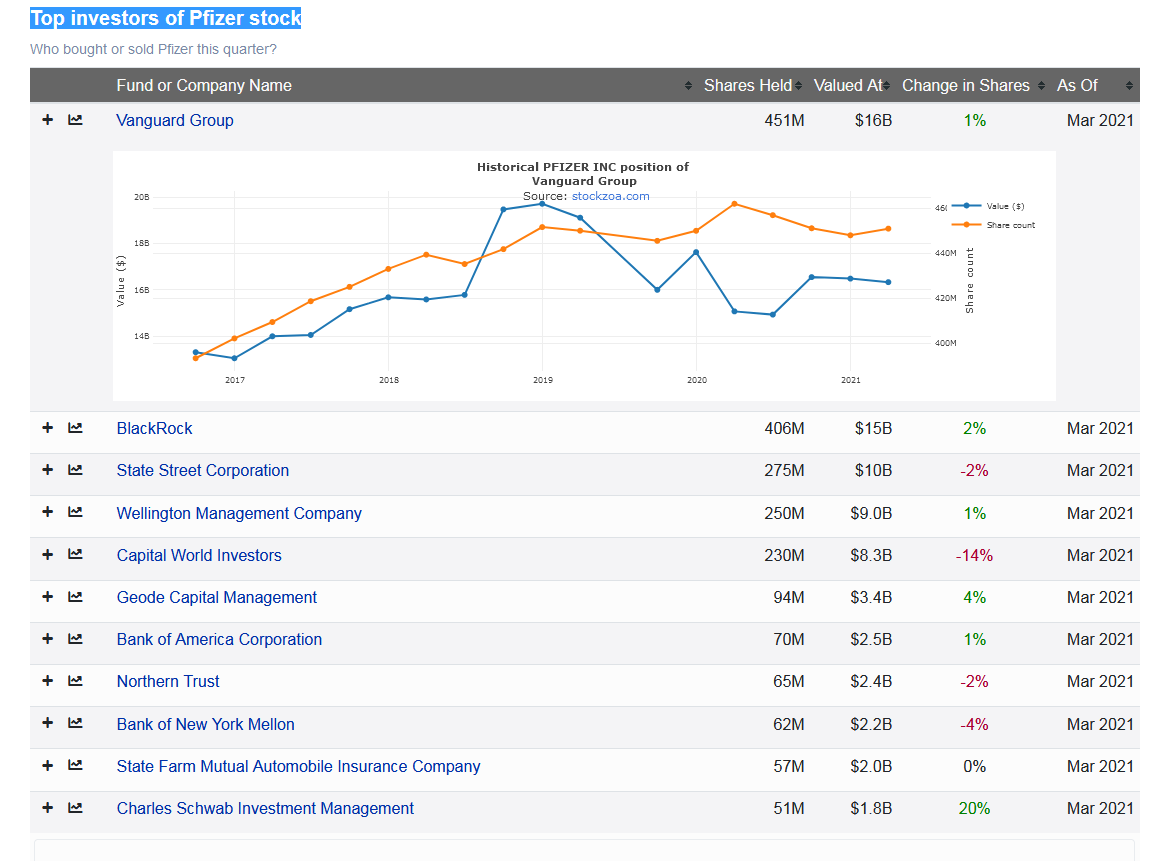Click Bank of New York Mellon change -4%
Image resolution: width=1161 pixels, height=861 pixels.
[x=974, y=724]
